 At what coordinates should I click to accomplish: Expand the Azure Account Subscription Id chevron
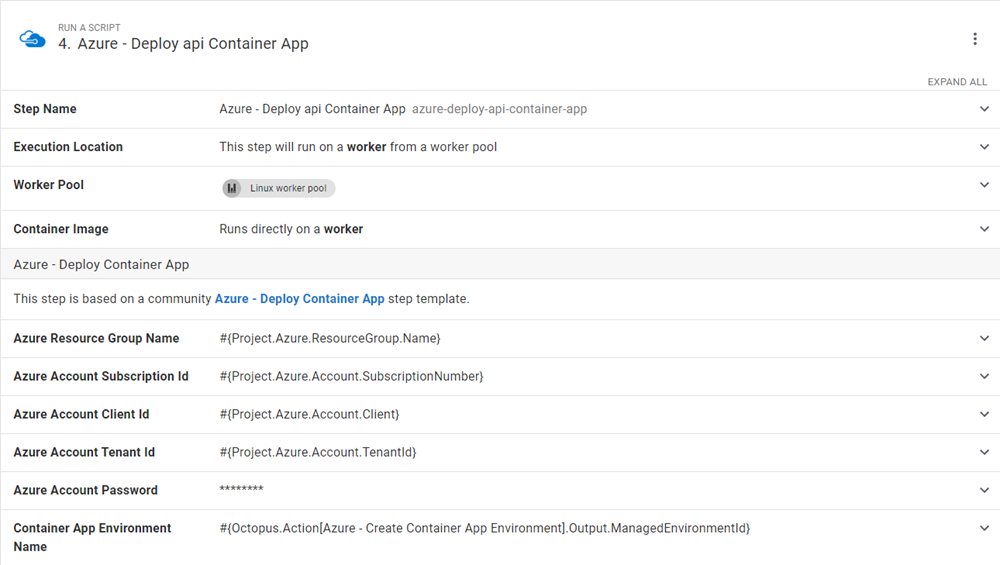984,376
